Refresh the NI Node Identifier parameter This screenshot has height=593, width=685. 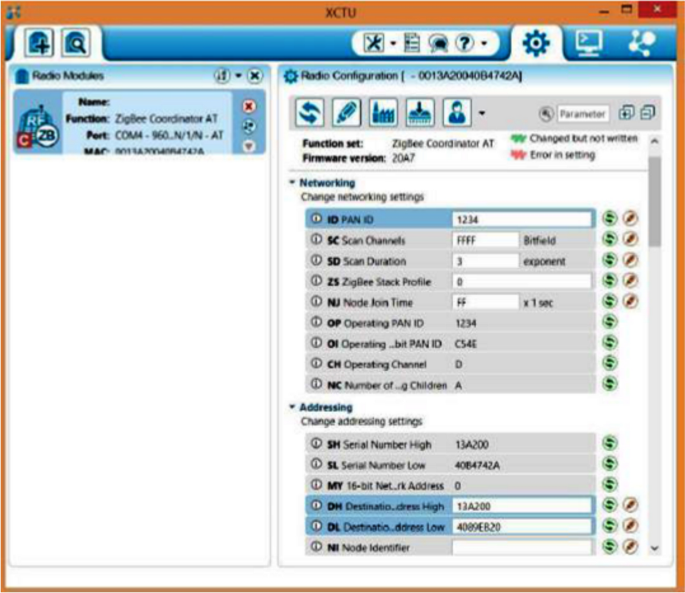[610, 546]
